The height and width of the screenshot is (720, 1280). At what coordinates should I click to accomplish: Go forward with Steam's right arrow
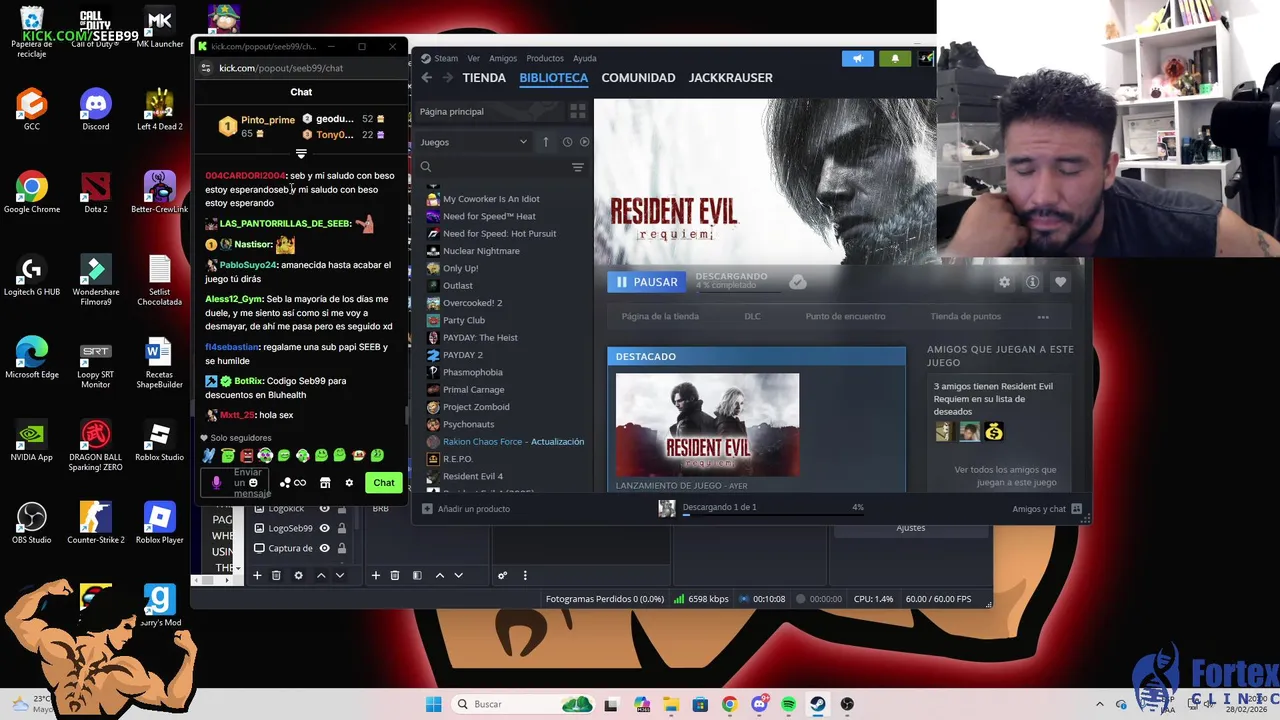[447, 77]
